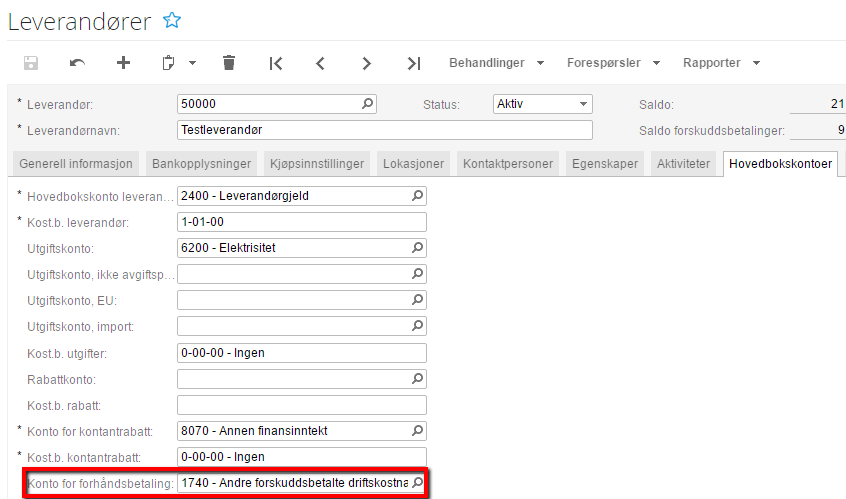Click Kost.b. leverandør field 1-01-00

[302, 222]
